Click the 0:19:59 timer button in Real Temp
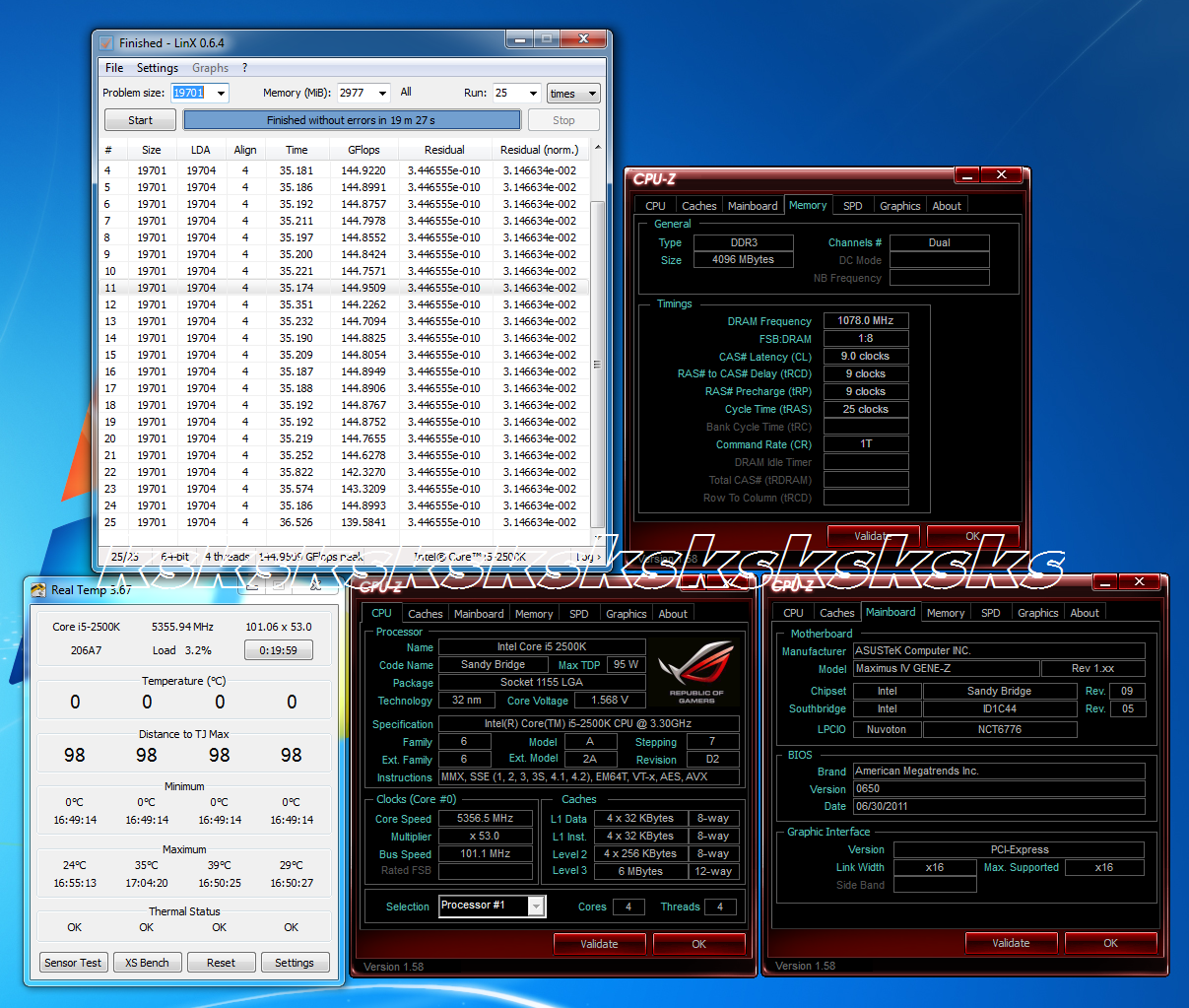The width and height of the screenshot is (1189, 1008). click(x=278, y=650)
